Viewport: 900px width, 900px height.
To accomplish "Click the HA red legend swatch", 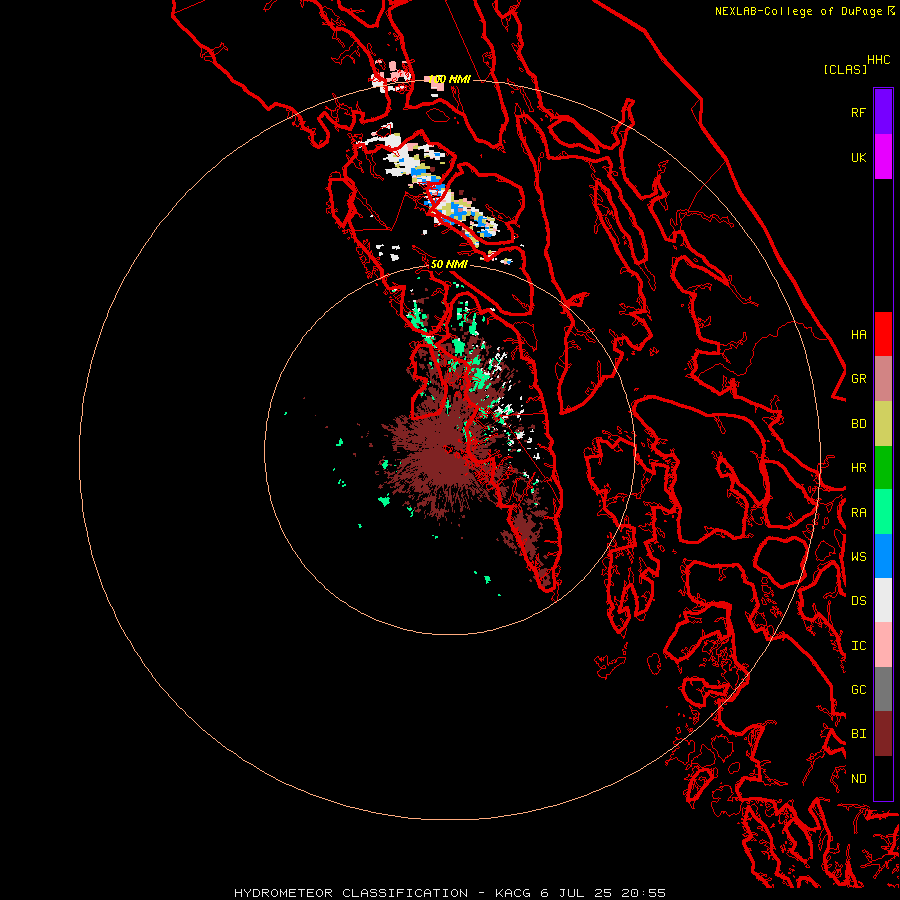I will pyautogui.click(x=883, y=334).
